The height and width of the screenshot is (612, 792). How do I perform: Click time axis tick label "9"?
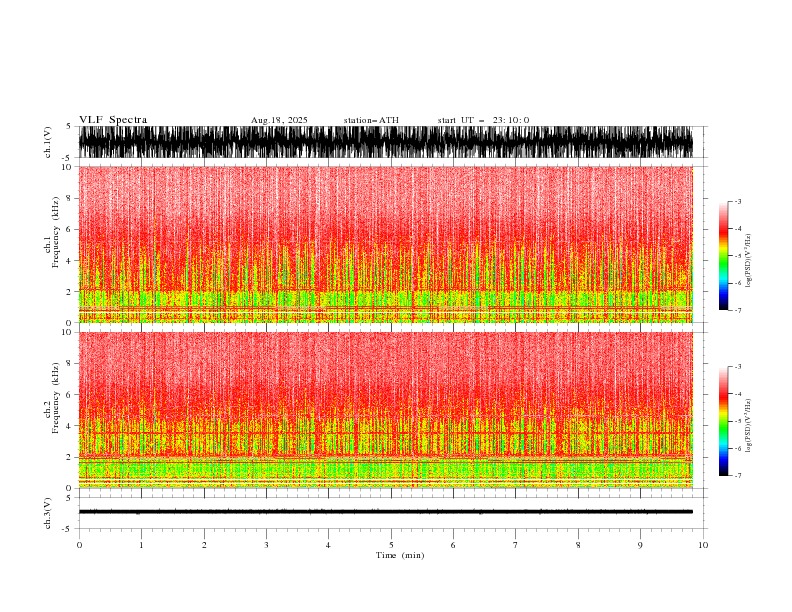640,545
